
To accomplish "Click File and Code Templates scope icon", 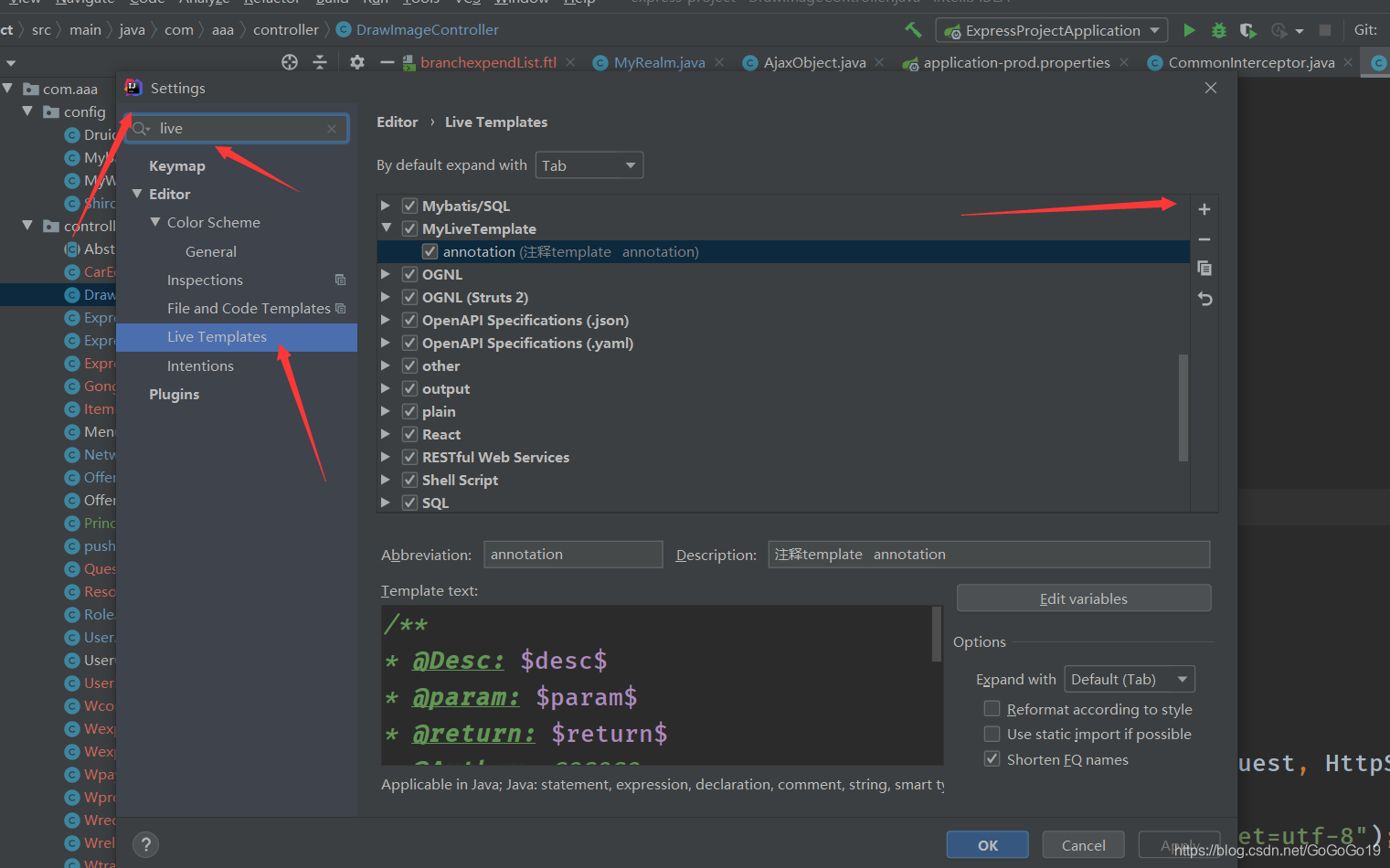I will 340,308.
